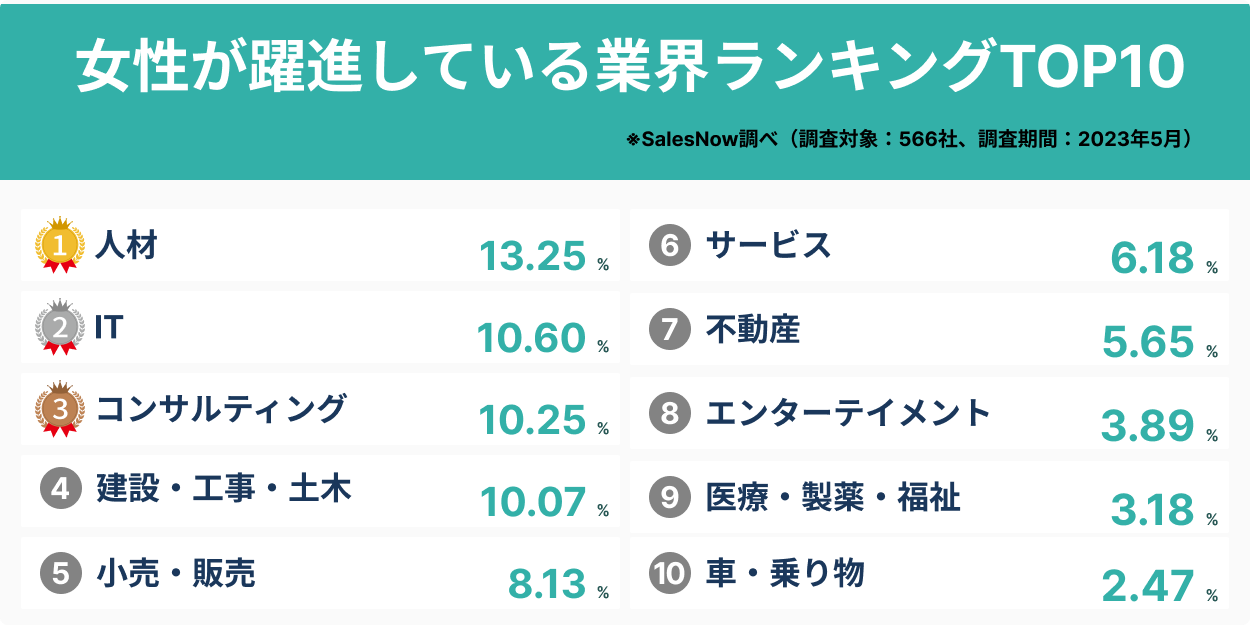Select the 人材 industry label
The image size is (1250, 625).
click(x=127, y=245)
